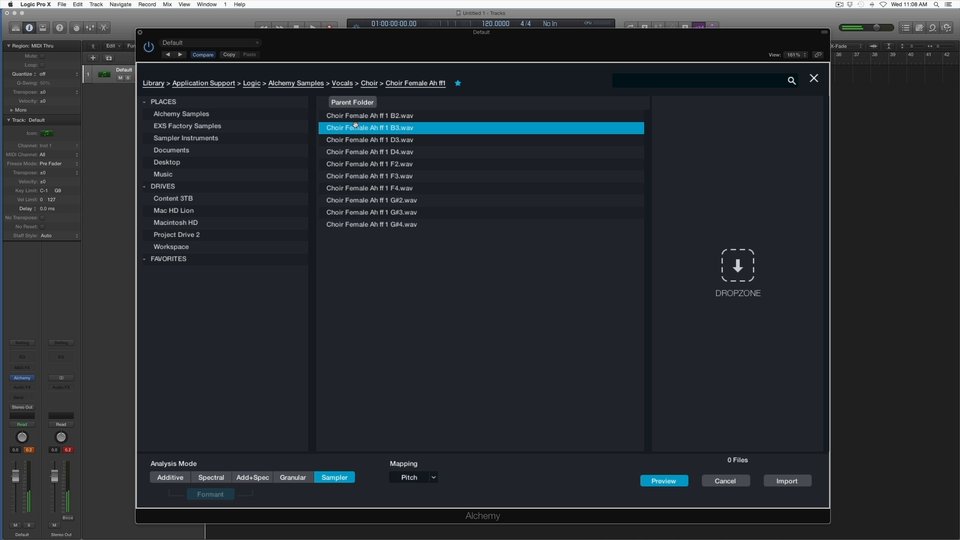Add current folder to favorites with star
Screen dimensions: 960x540
[x=457, y=83]
